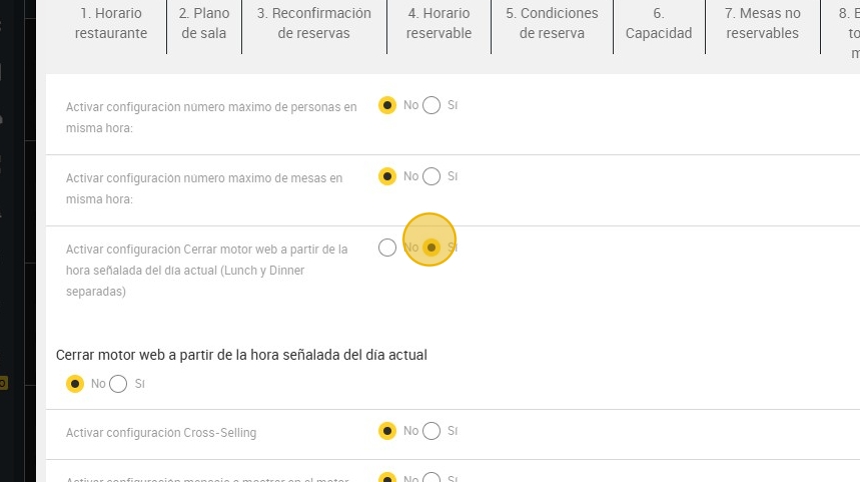Select No for mensaje a mostrar setting
The width and height of the screenshot is (860, 482).
[x=388, y=478]
